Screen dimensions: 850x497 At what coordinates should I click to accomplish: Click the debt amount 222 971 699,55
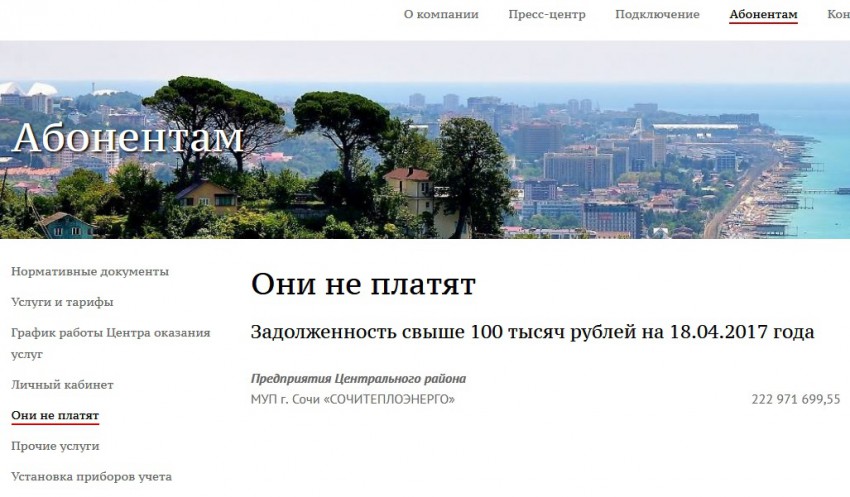click(795, 400)
